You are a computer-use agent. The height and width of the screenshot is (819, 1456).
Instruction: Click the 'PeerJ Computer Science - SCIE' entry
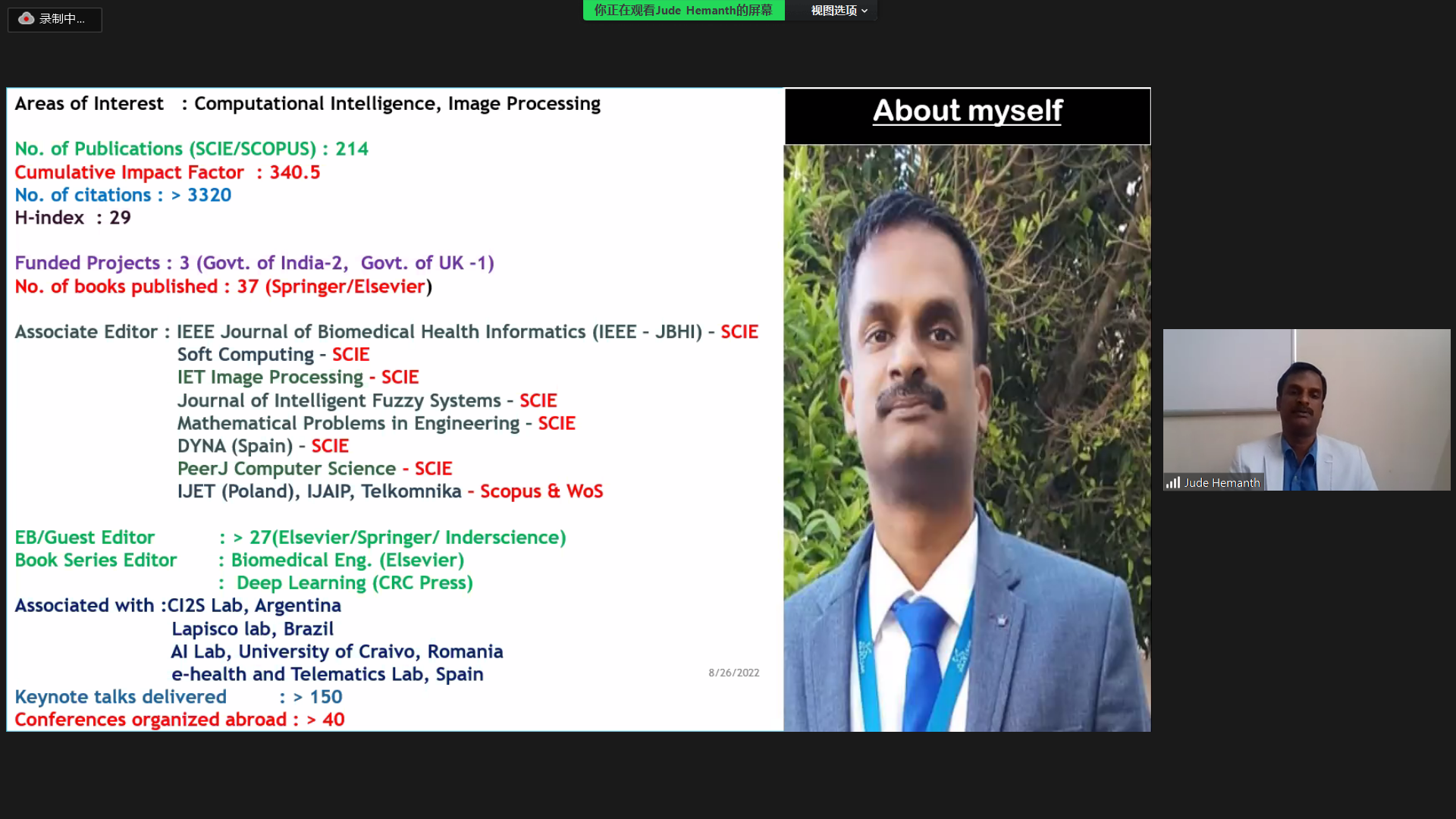coord(315,469)
